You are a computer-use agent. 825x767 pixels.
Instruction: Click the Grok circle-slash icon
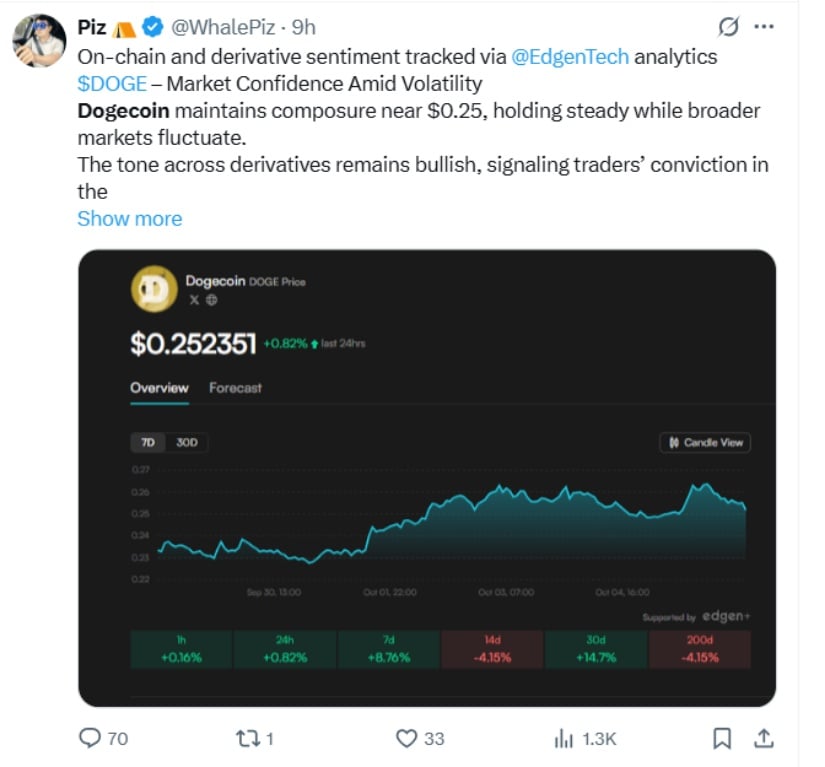[x=729, y=25]
